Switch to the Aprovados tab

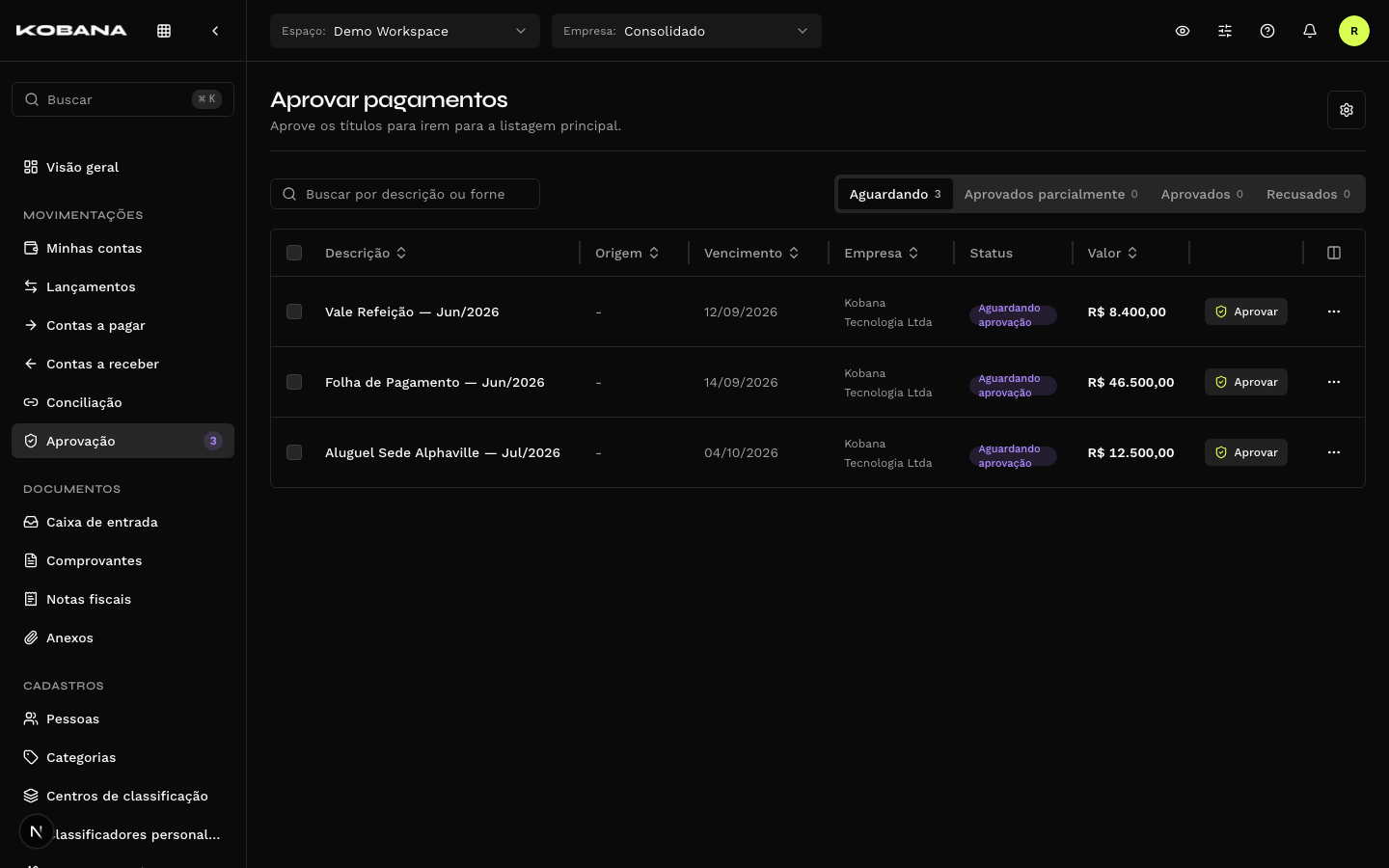1202,194
